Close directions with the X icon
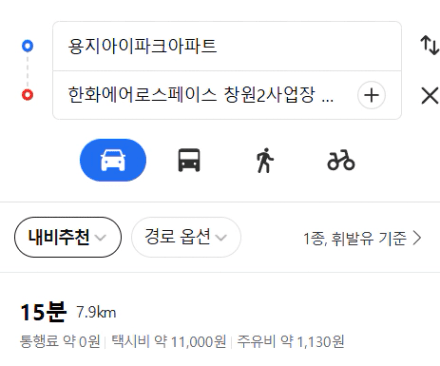This screenshot has height=366, width=440. [430, 96]
